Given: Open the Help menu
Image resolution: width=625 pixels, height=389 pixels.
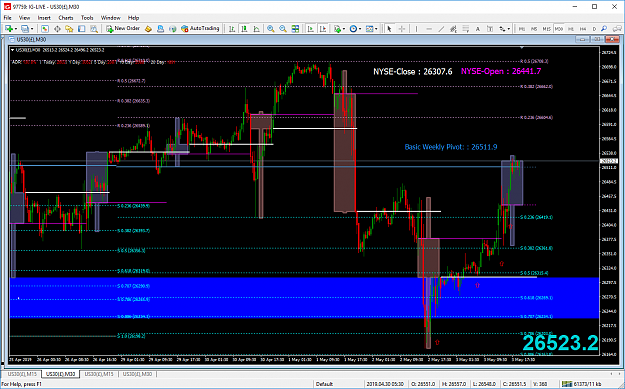Looking at the screenshot, I should point(134,18).
